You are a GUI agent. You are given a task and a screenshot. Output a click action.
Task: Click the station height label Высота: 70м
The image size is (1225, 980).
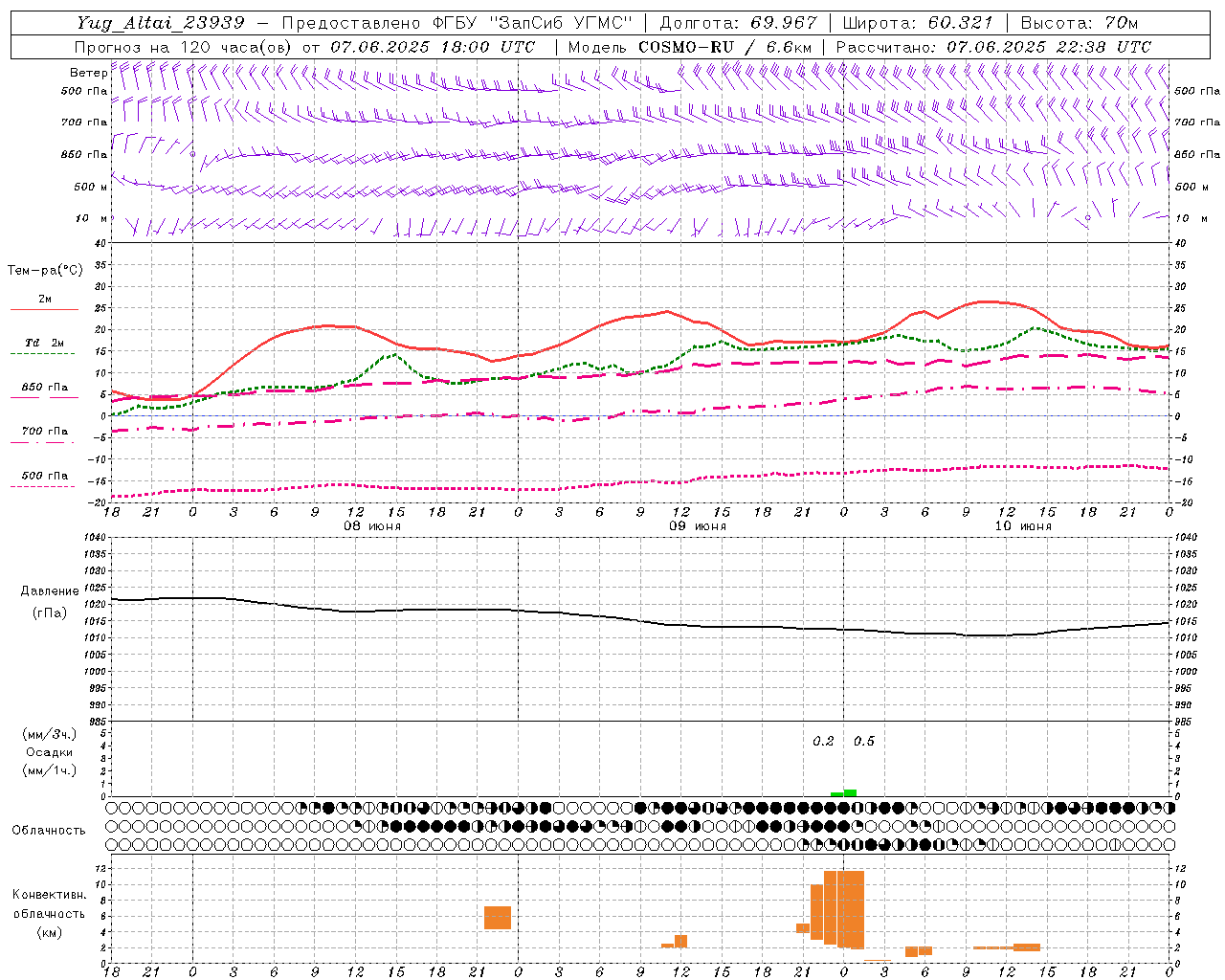(1080, 22)
